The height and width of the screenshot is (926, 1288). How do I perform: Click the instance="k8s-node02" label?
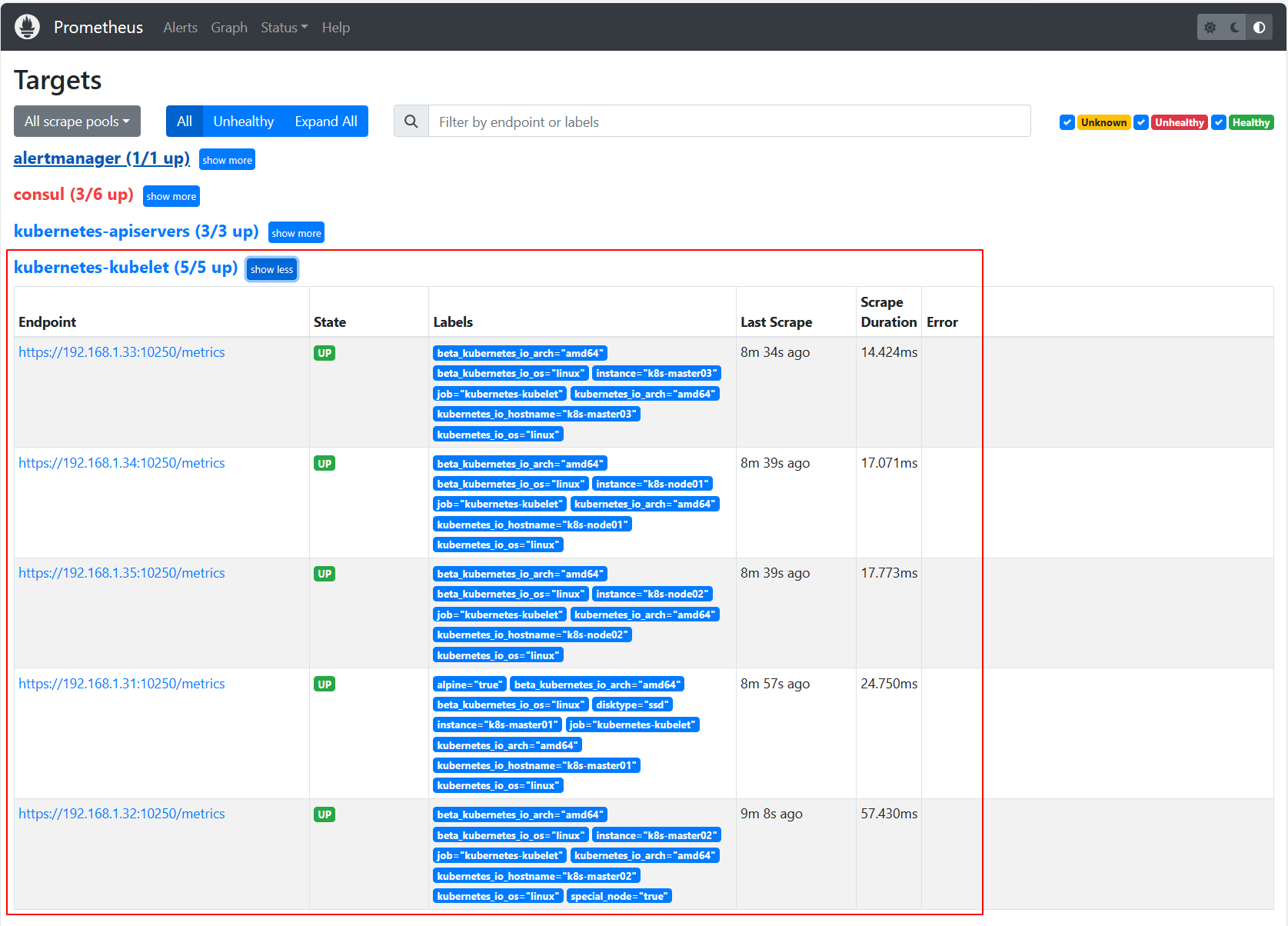click(652, 595)
